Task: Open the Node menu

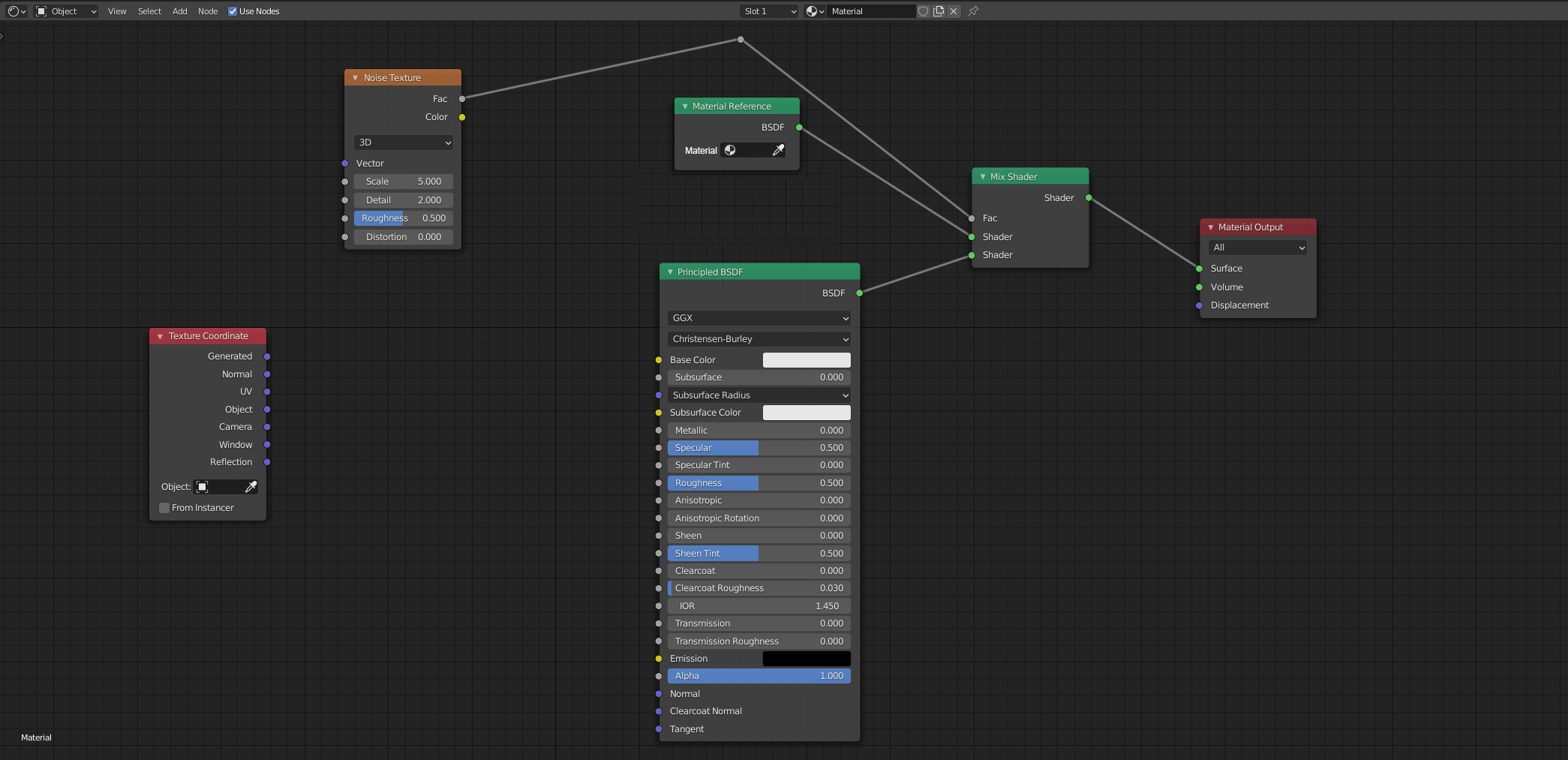Action: tap(208, 11)
